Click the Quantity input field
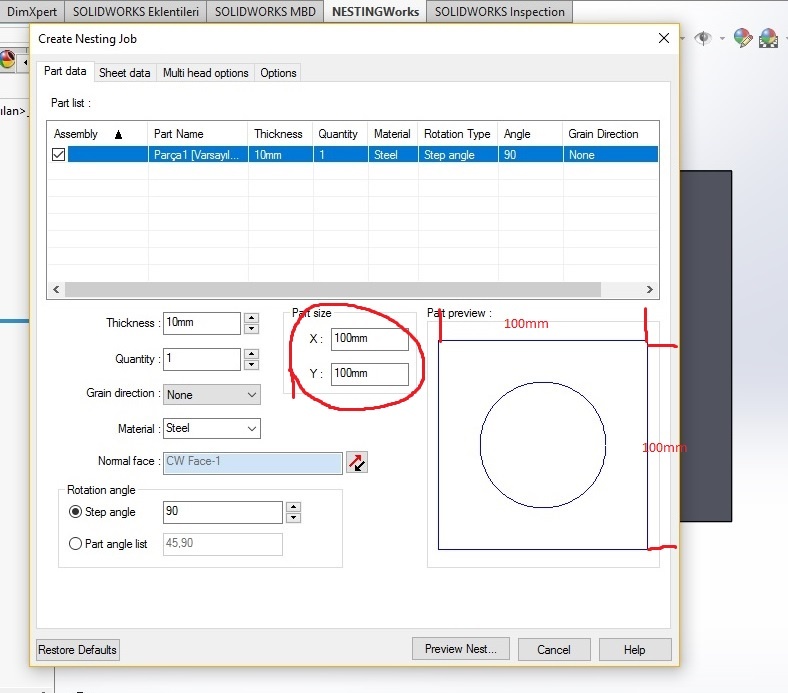The height and width of the screenshot is (693, 788). point(202,359)
